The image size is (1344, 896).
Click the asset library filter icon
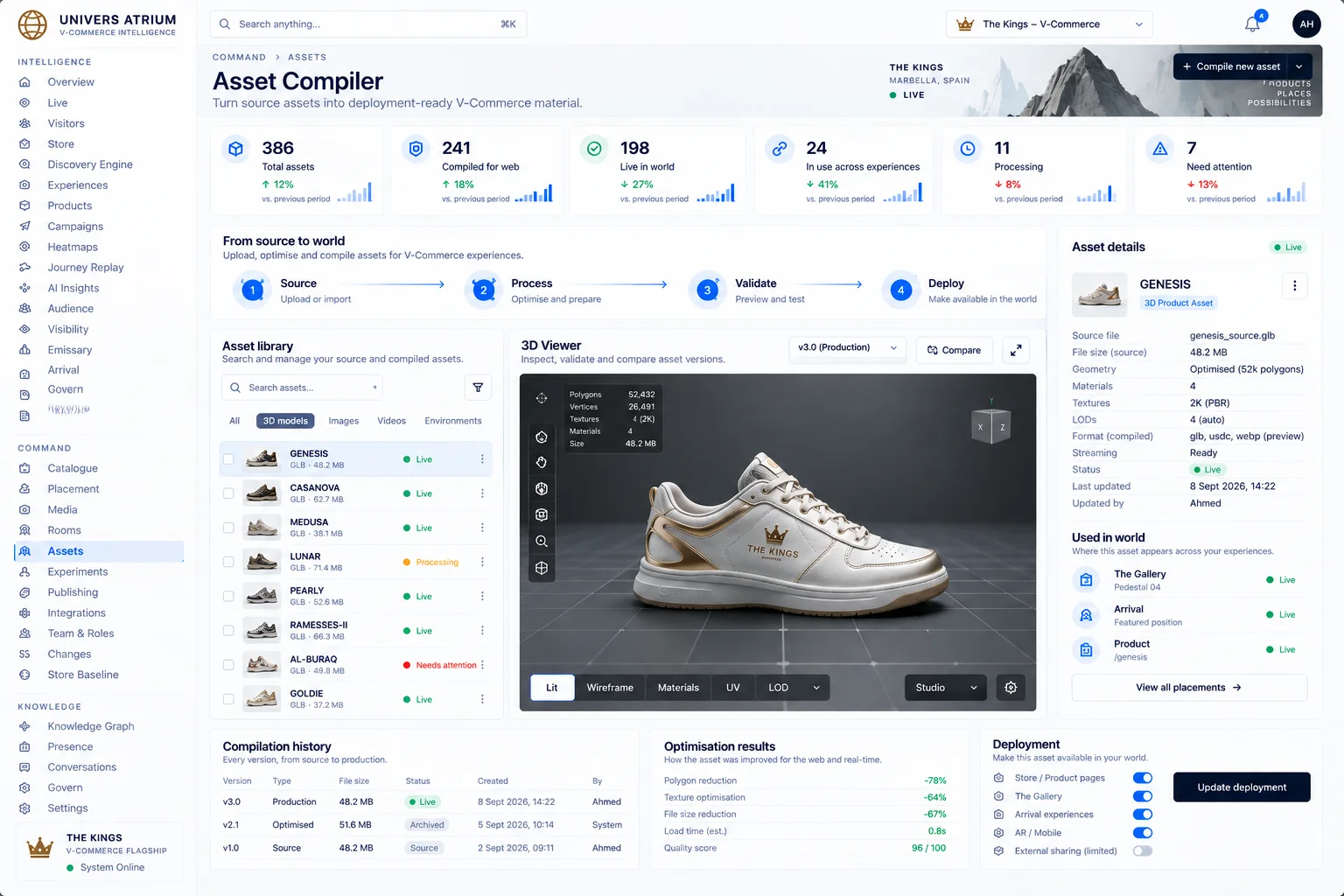478,388
